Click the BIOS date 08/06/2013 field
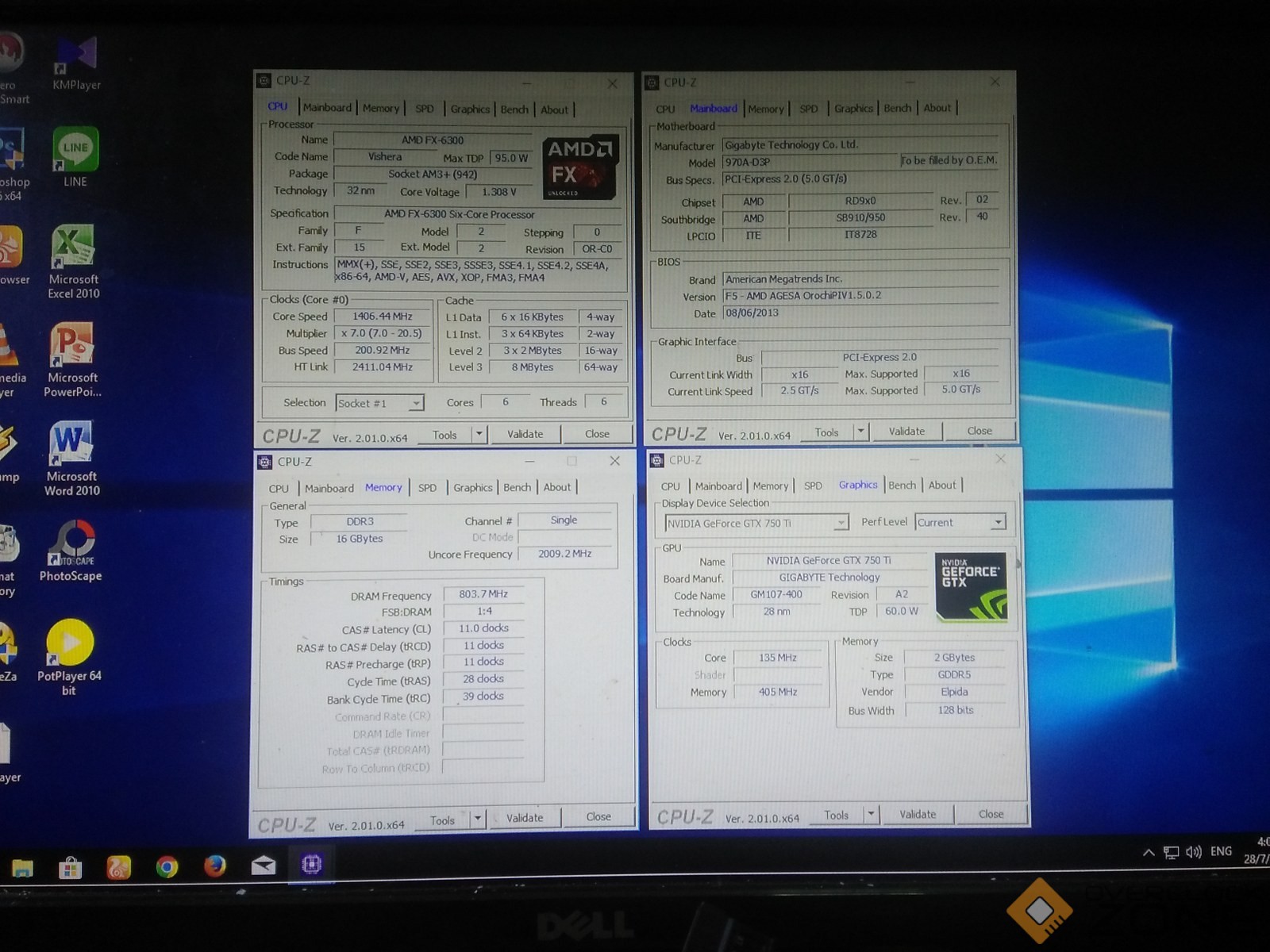The height and width of the screenshot is (952, 1270). (860, 313)
